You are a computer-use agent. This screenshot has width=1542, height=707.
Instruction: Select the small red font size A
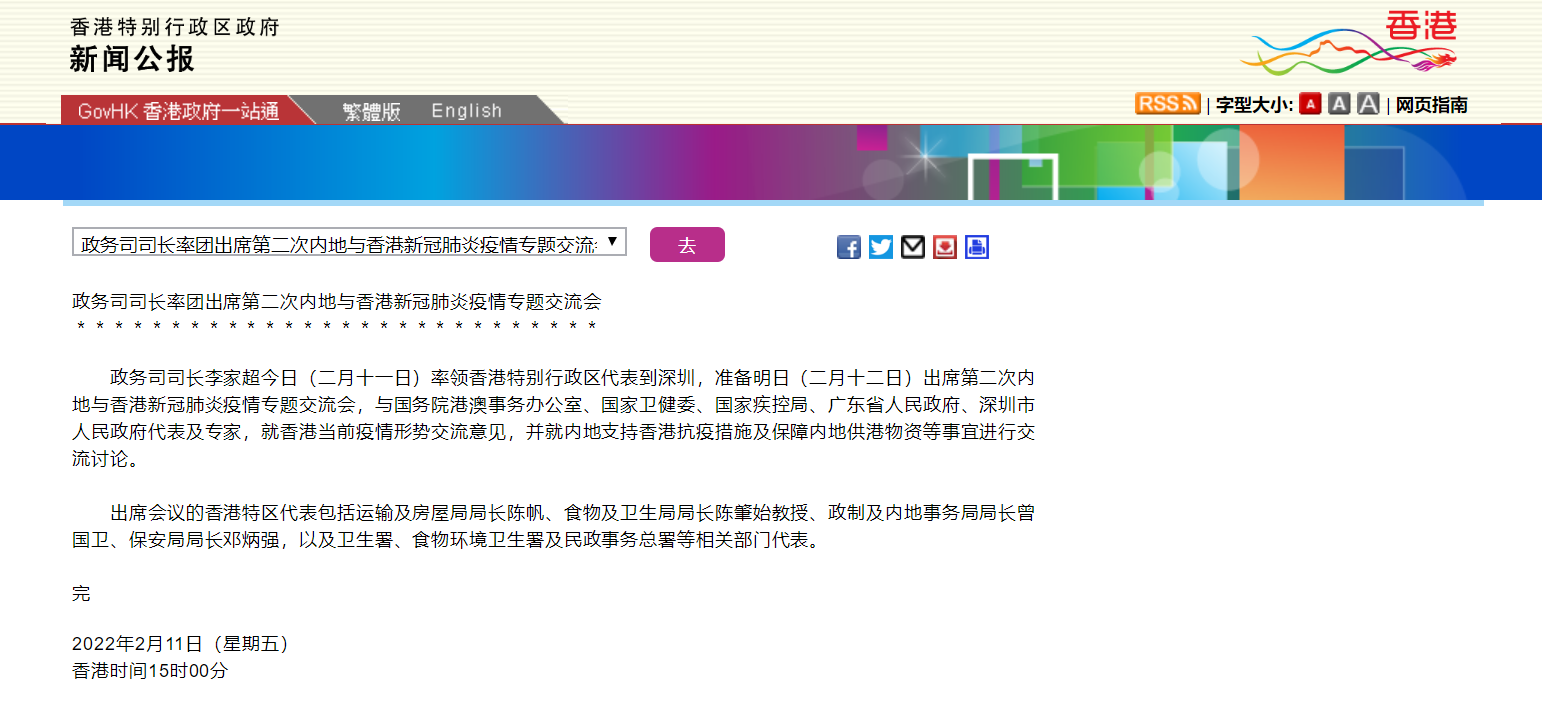1310,104
